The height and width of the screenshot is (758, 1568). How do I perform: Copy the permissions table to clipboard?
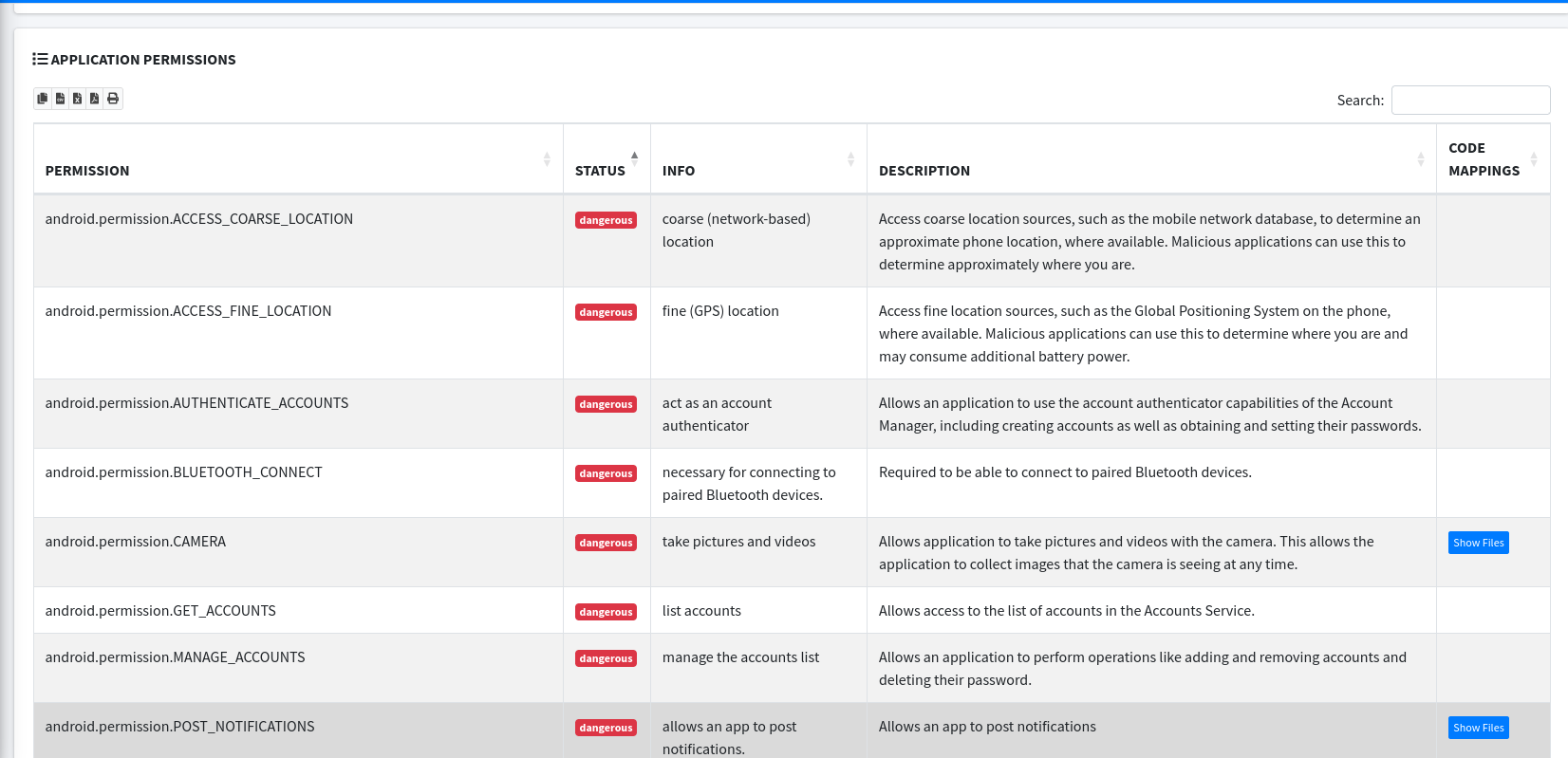tap(43, 99)
